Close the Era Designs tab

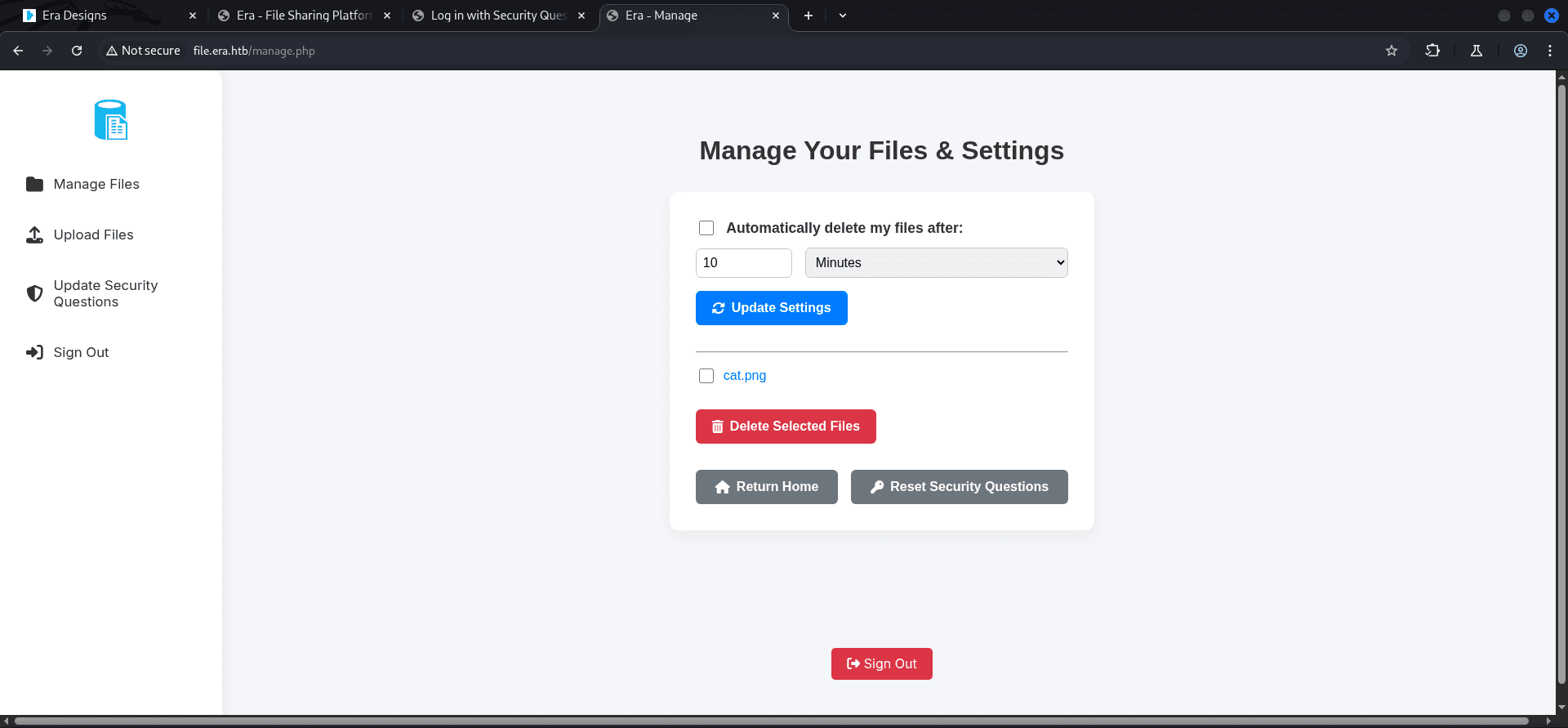(x=193, y=16)
